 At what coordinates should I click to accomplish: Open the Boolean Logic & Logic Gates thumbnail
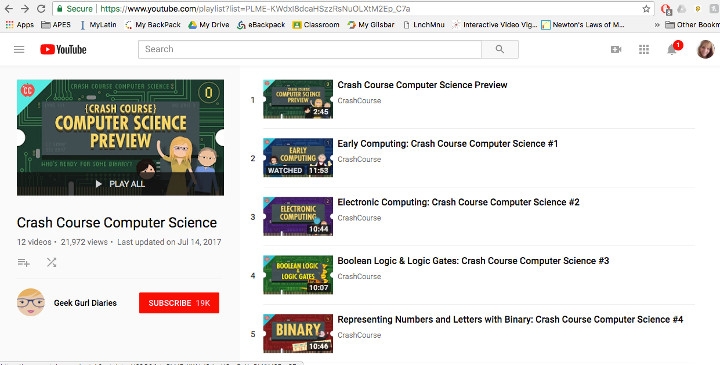[x=298, y=275]
